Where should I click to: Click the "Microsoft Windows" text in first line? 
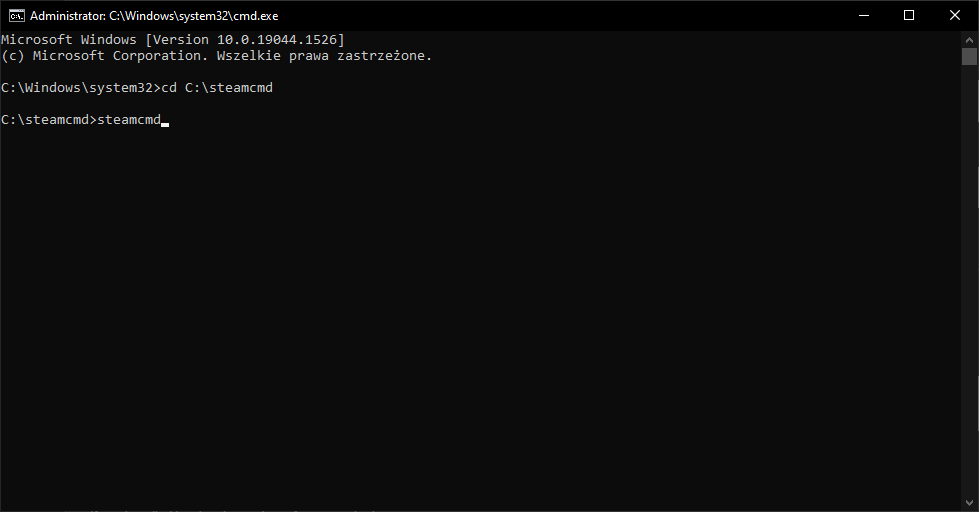(x=68, y=39)
